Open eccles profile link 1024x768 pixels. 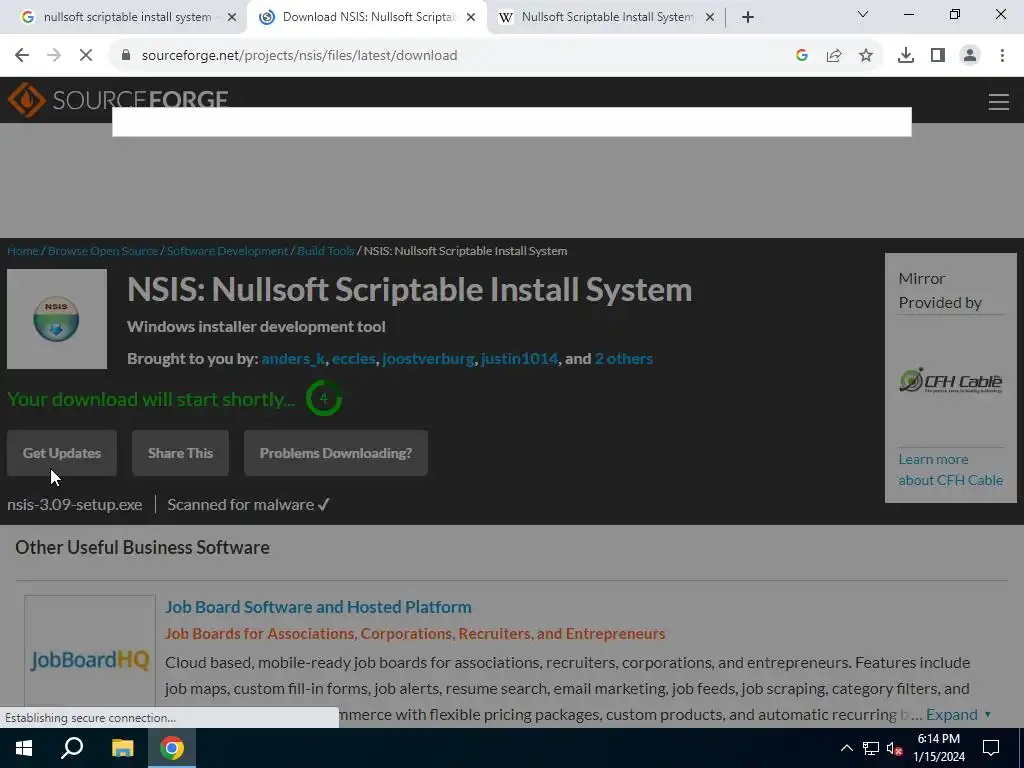(353, 359)
